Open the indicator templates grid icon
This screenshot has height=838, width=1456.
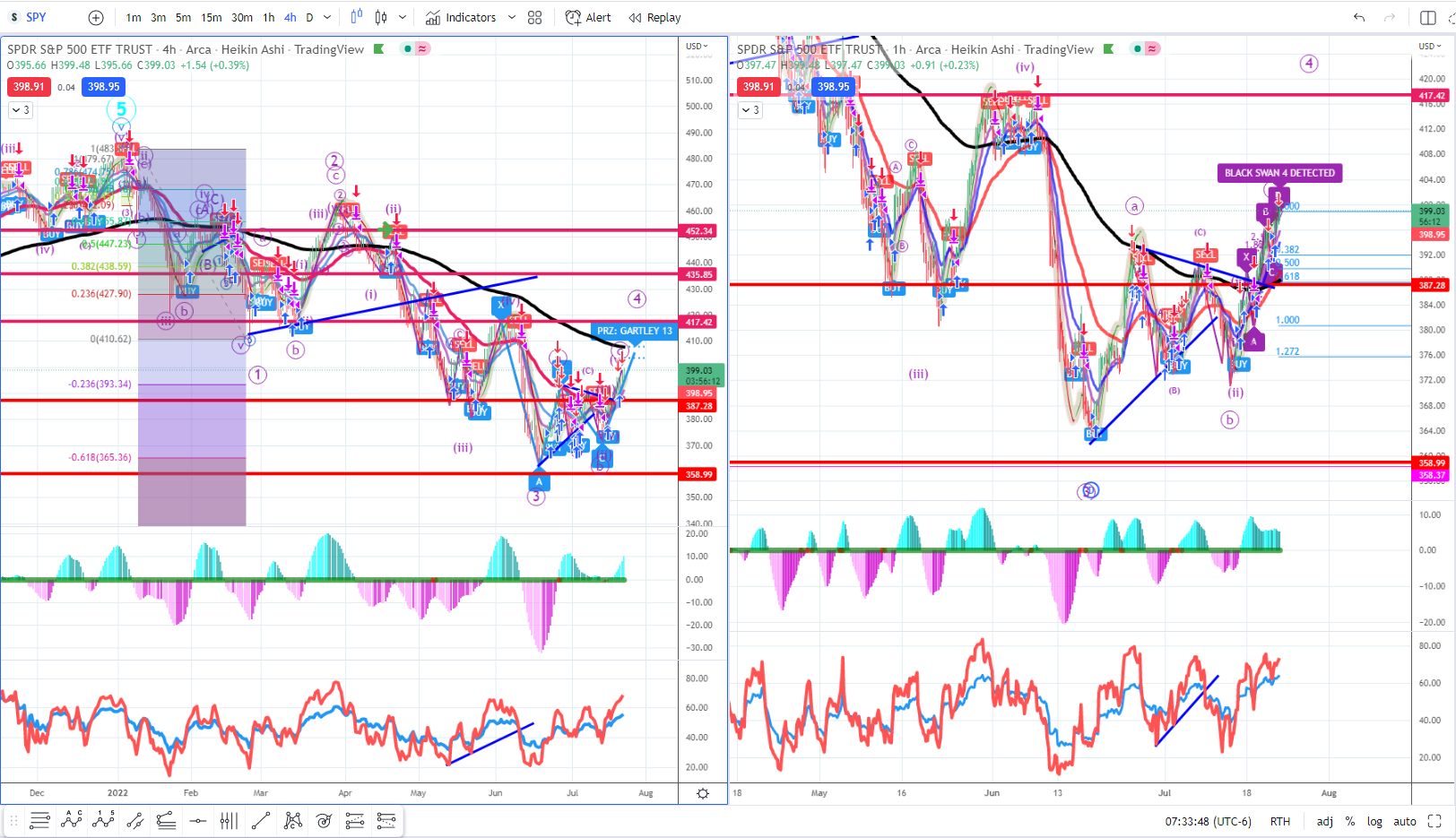click(x=535, y=18)
